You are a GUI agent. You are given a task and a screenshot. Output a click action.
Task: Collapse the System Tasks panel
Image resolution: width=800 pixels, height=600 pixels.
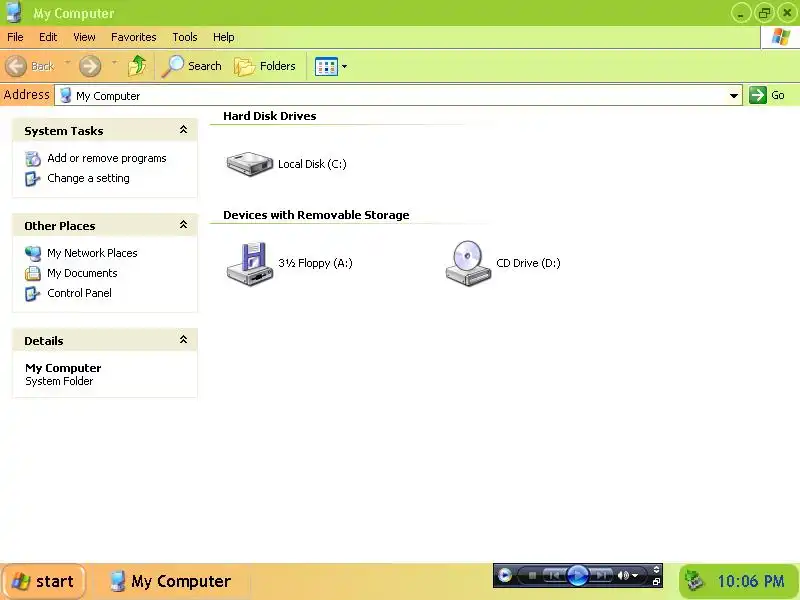coord(183,130)
